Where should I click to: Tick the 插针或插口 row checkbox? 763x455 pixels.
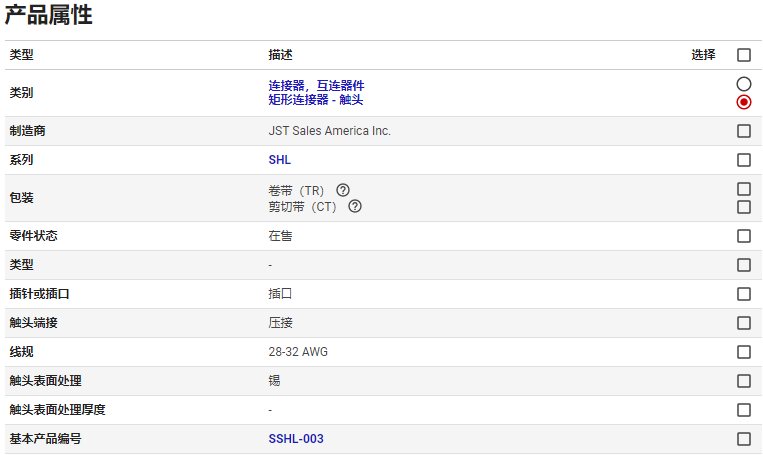point(743,294)
